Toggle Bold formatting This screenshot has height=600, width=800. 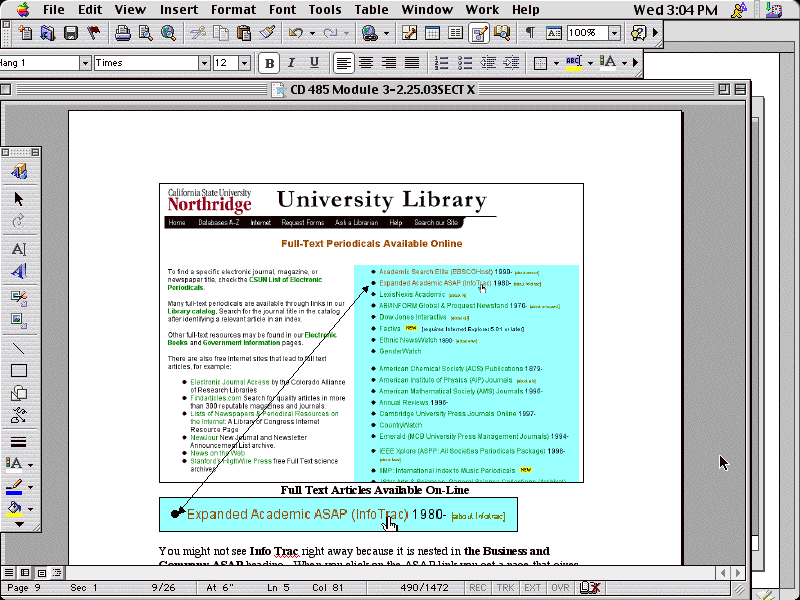click(269, 63)
